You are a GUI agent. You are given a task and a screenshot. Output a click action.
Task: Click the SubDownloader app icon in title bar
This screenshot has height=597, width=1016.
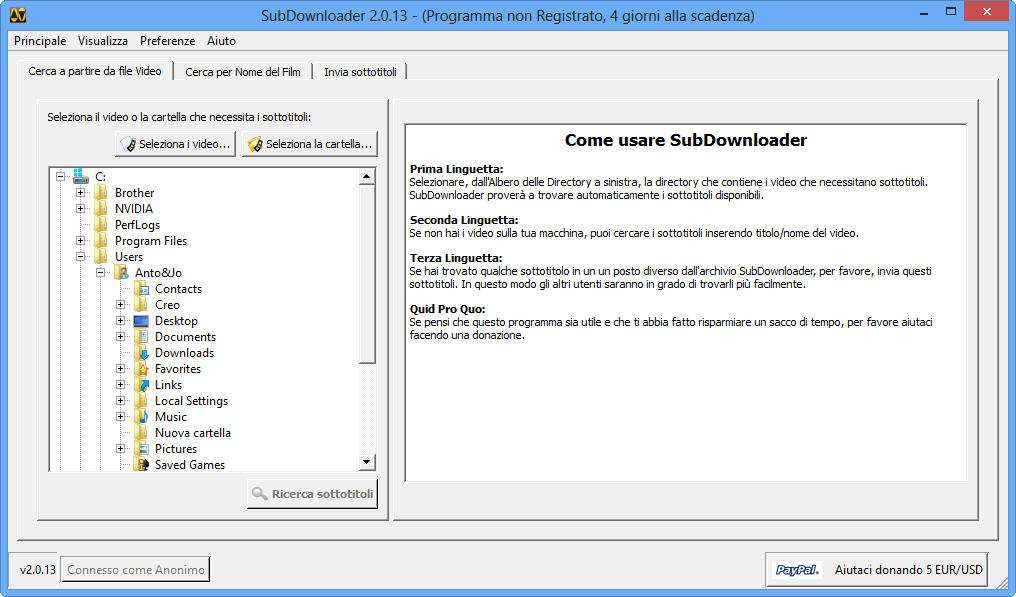[18, 15]
